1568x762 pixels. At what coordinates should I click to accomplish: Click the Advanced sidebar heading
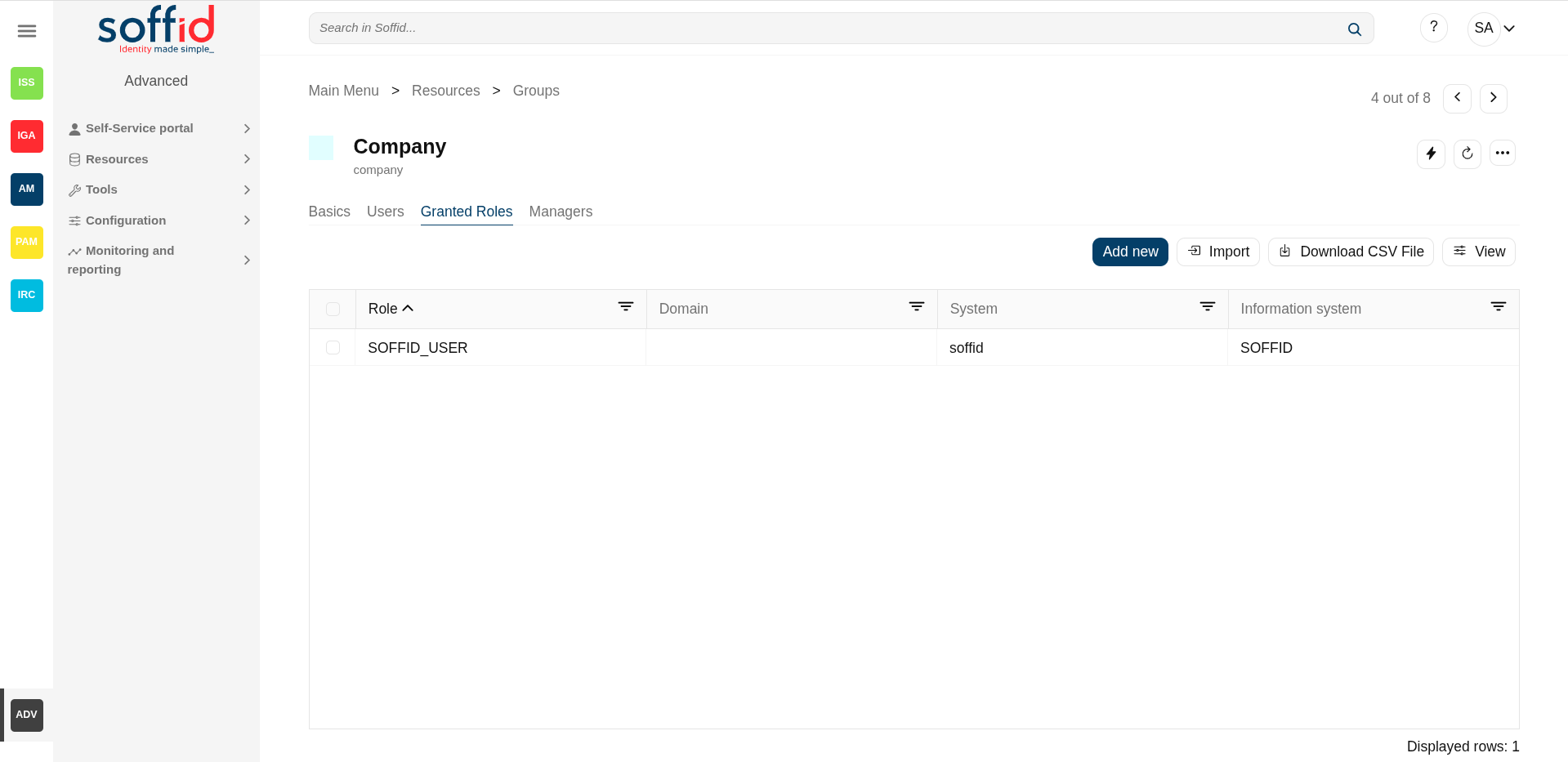[x=156, y=81]
